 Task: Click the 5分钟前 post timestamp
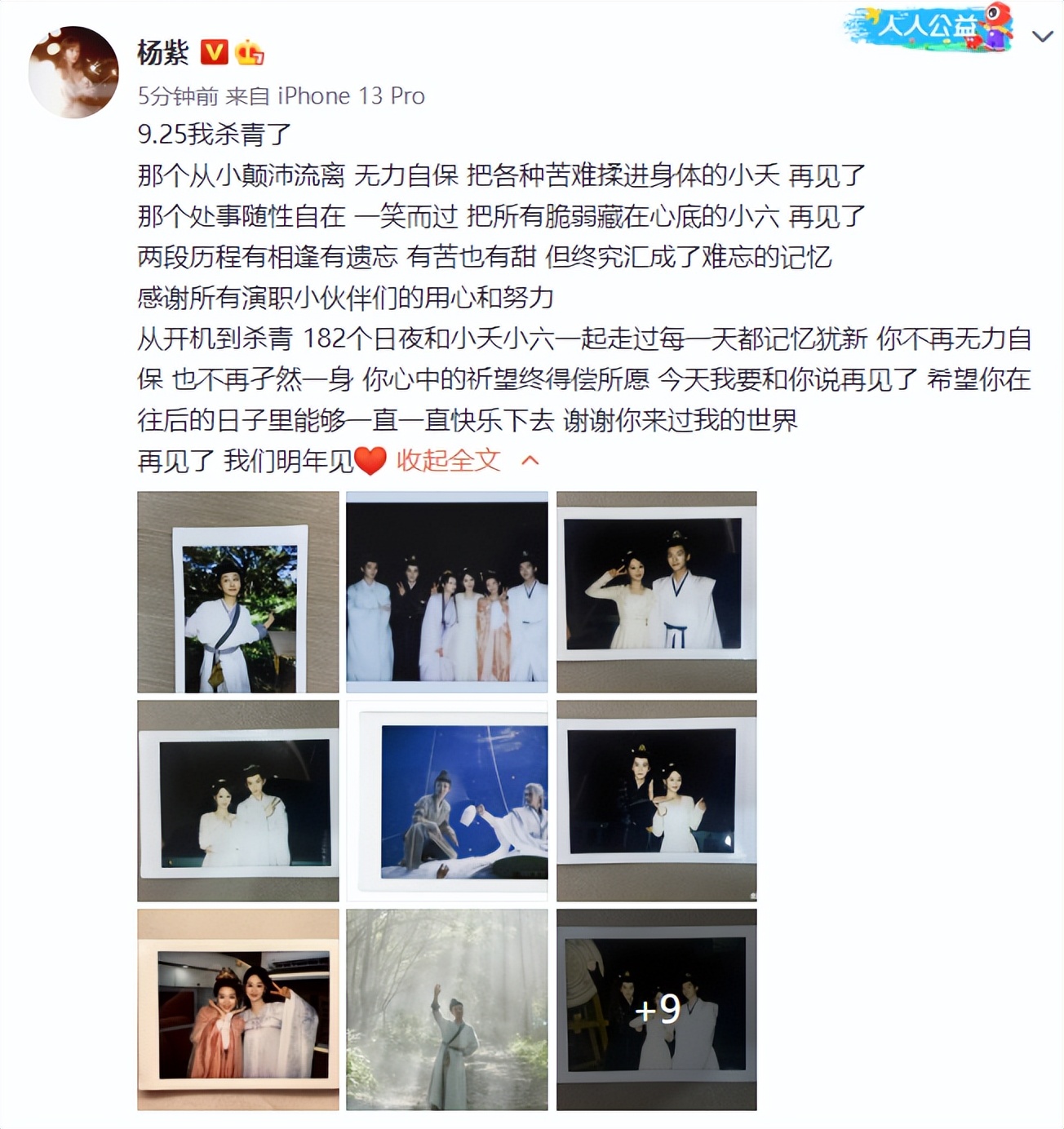coord(178,95)
